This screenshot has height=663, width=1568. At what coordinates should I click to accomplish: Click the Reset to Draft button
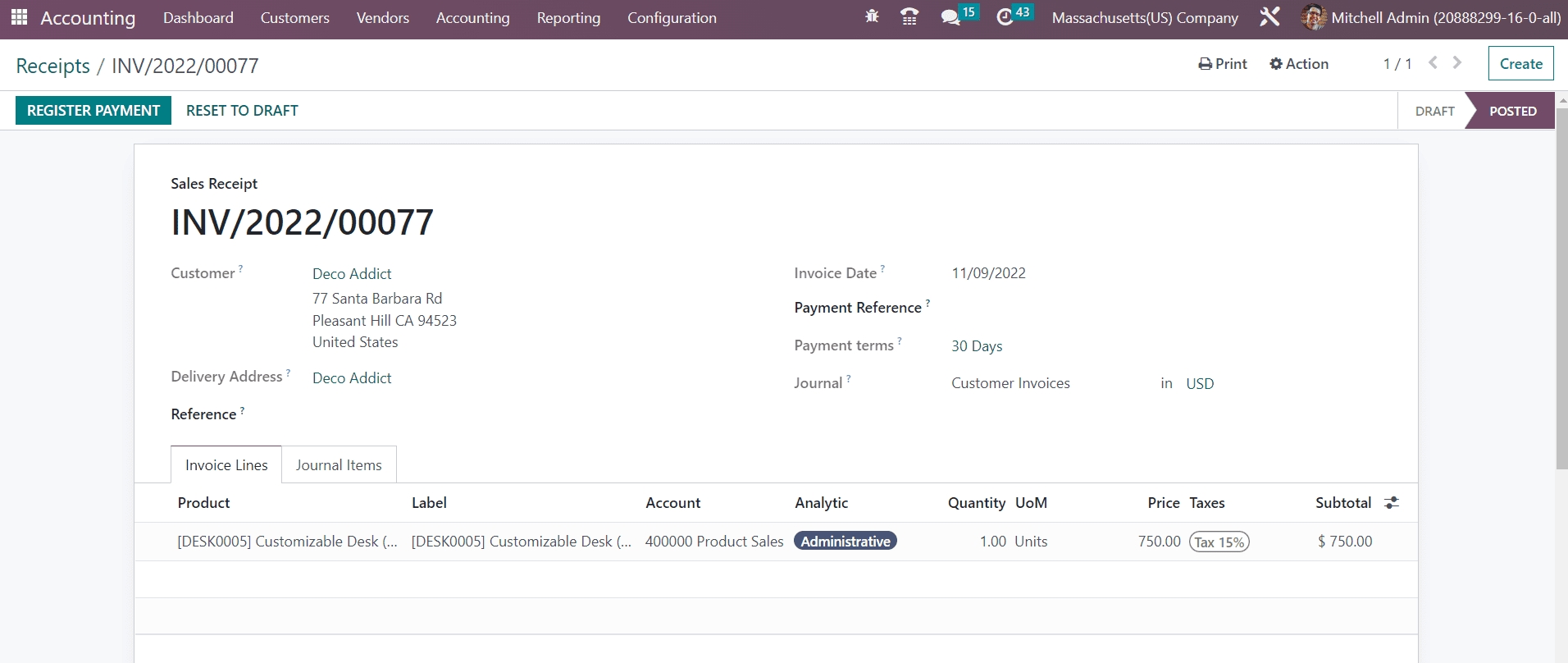tap(242, 111)
